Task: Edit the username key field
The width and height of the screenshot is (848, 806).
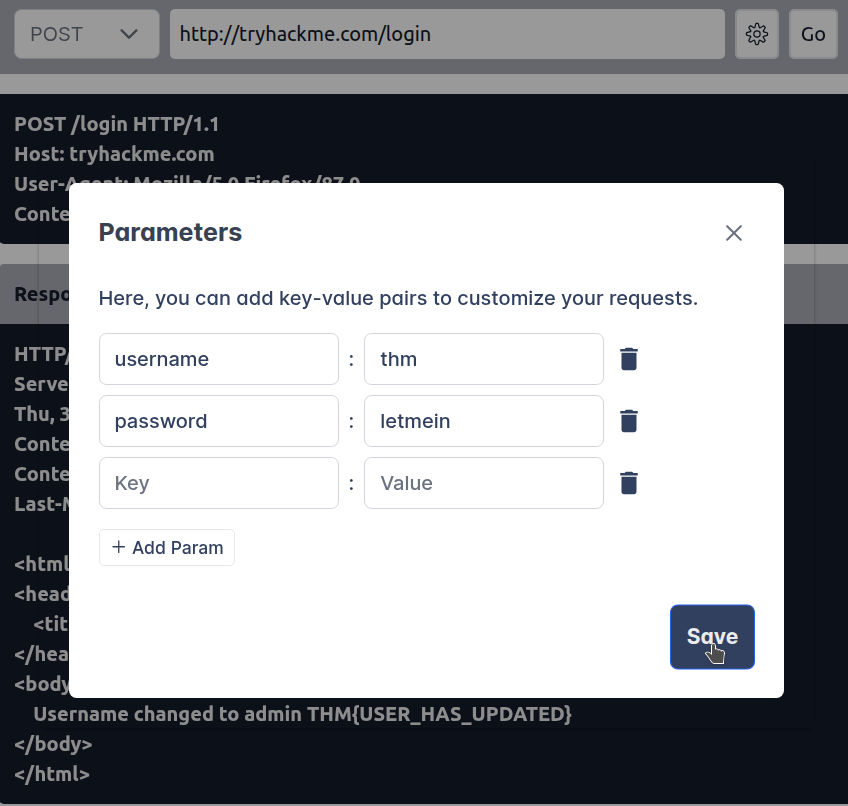Action: pyautogui.click(x=218, y=359)
